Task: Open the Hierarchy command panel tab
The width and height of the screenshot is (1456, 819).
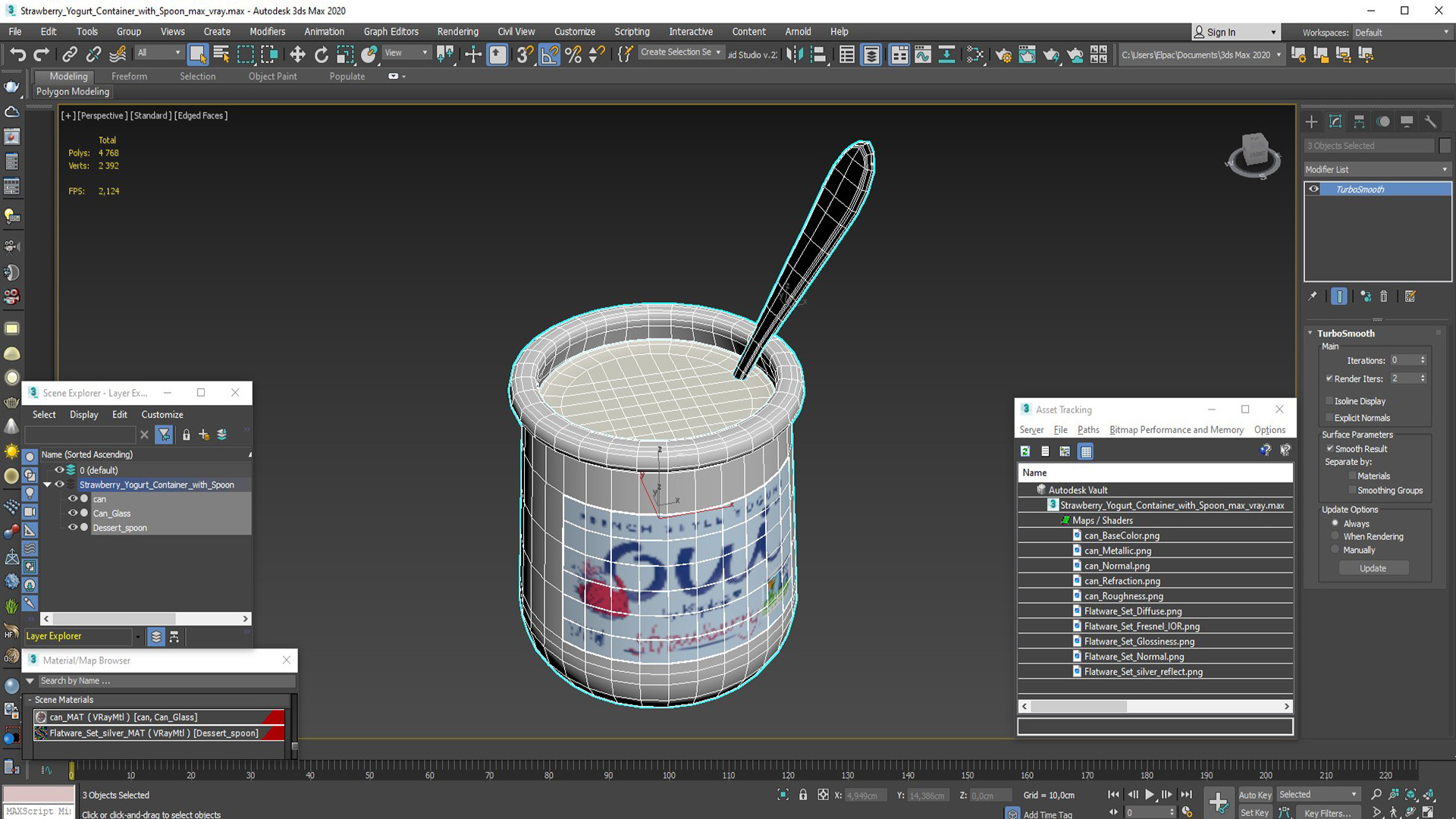Action: pos(1359,121)
